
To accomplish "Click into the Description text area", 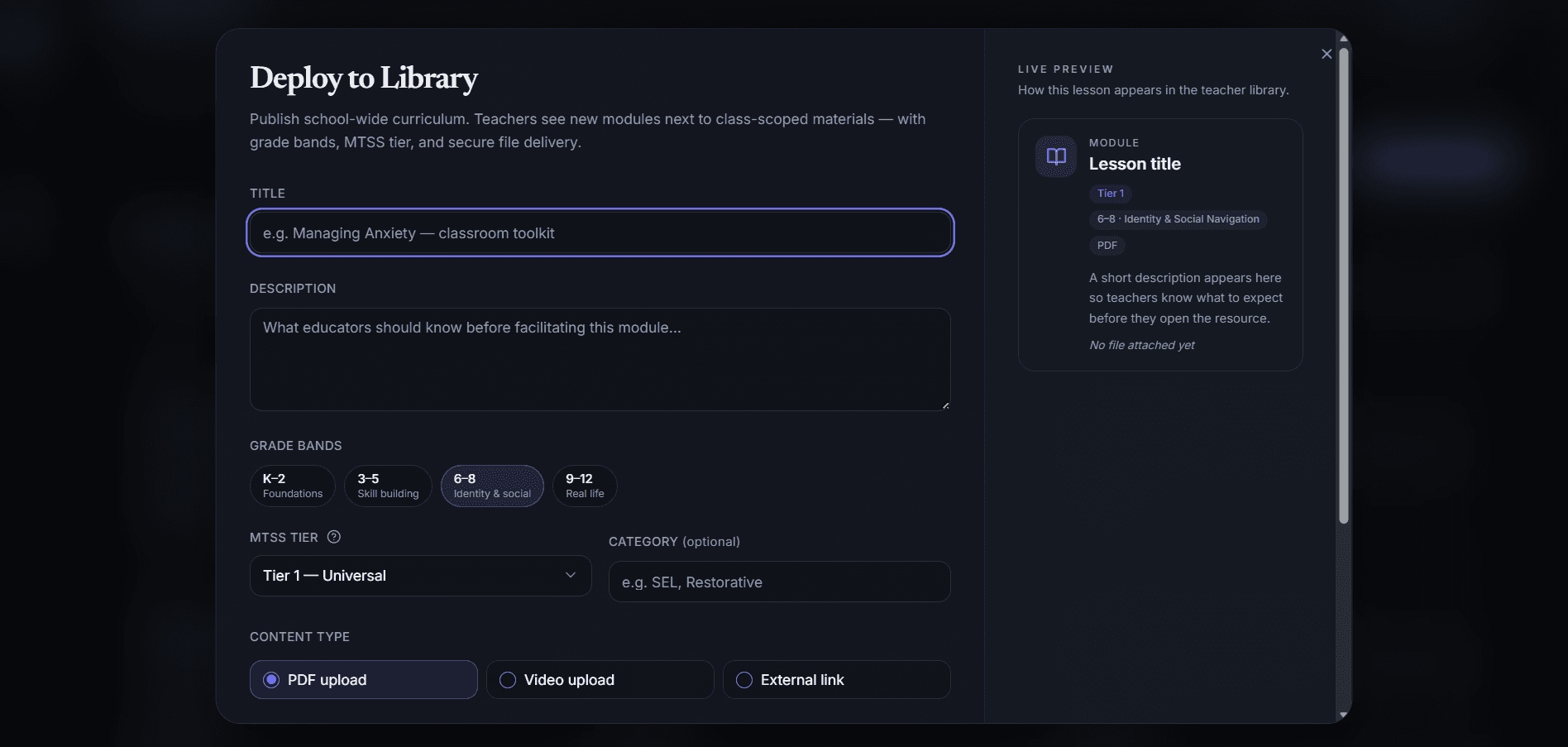I will coord(600,360).
